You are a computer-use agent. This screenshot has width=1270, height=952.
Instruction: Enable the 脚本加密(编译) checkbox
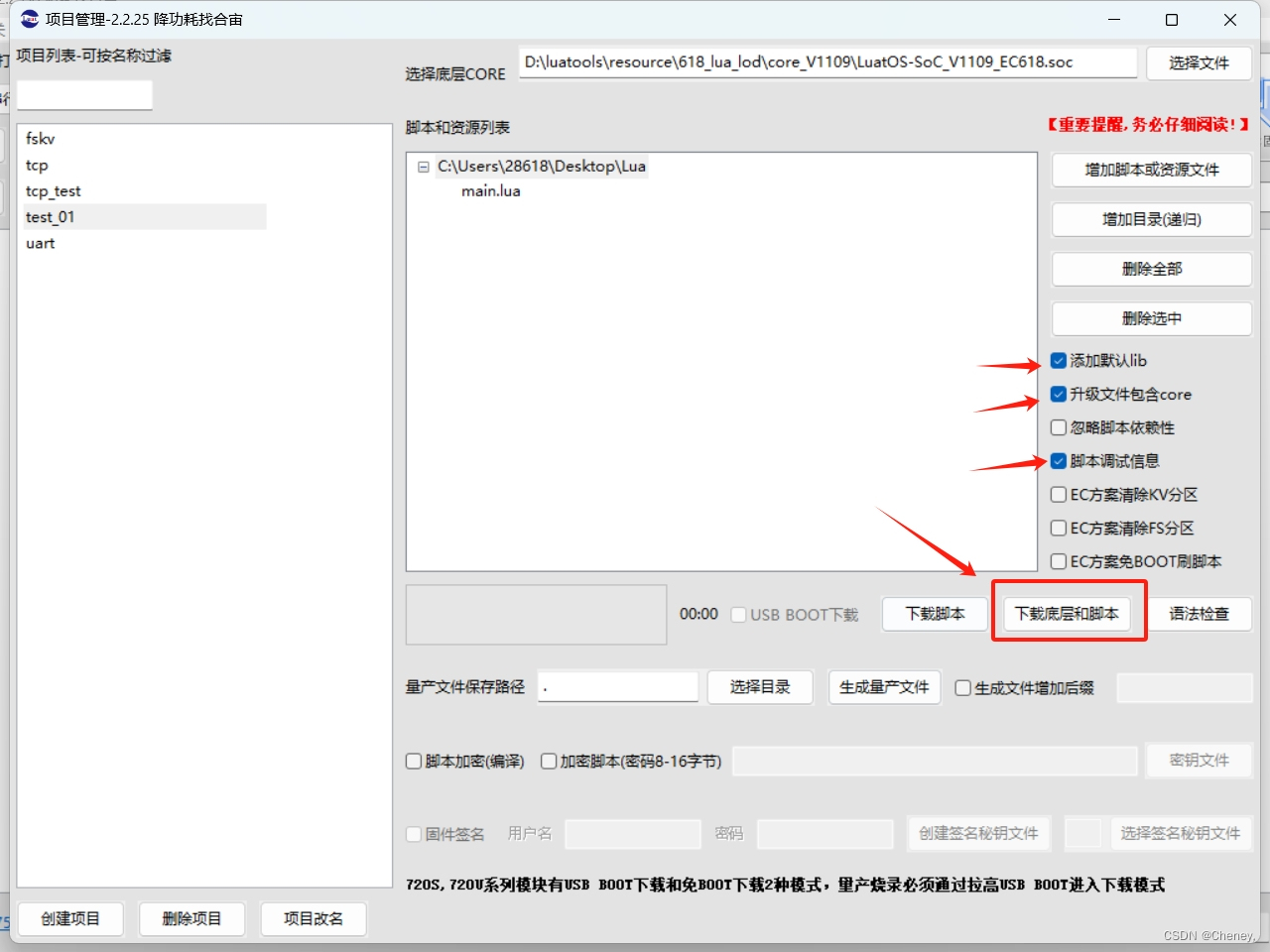pyautogui.click(x=414, y=762)
